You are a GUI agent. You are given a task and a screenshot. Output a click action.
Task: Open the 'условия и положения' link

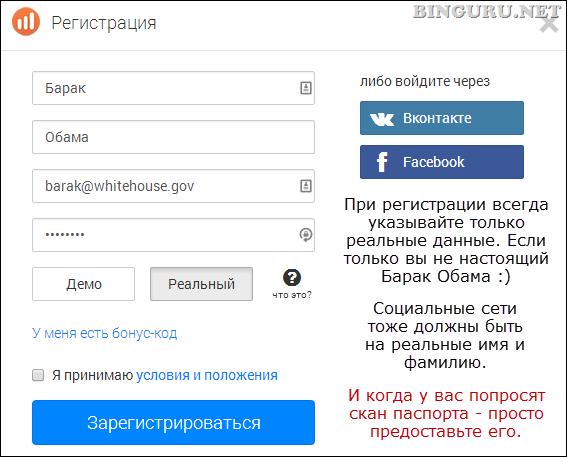click(206, 375)
